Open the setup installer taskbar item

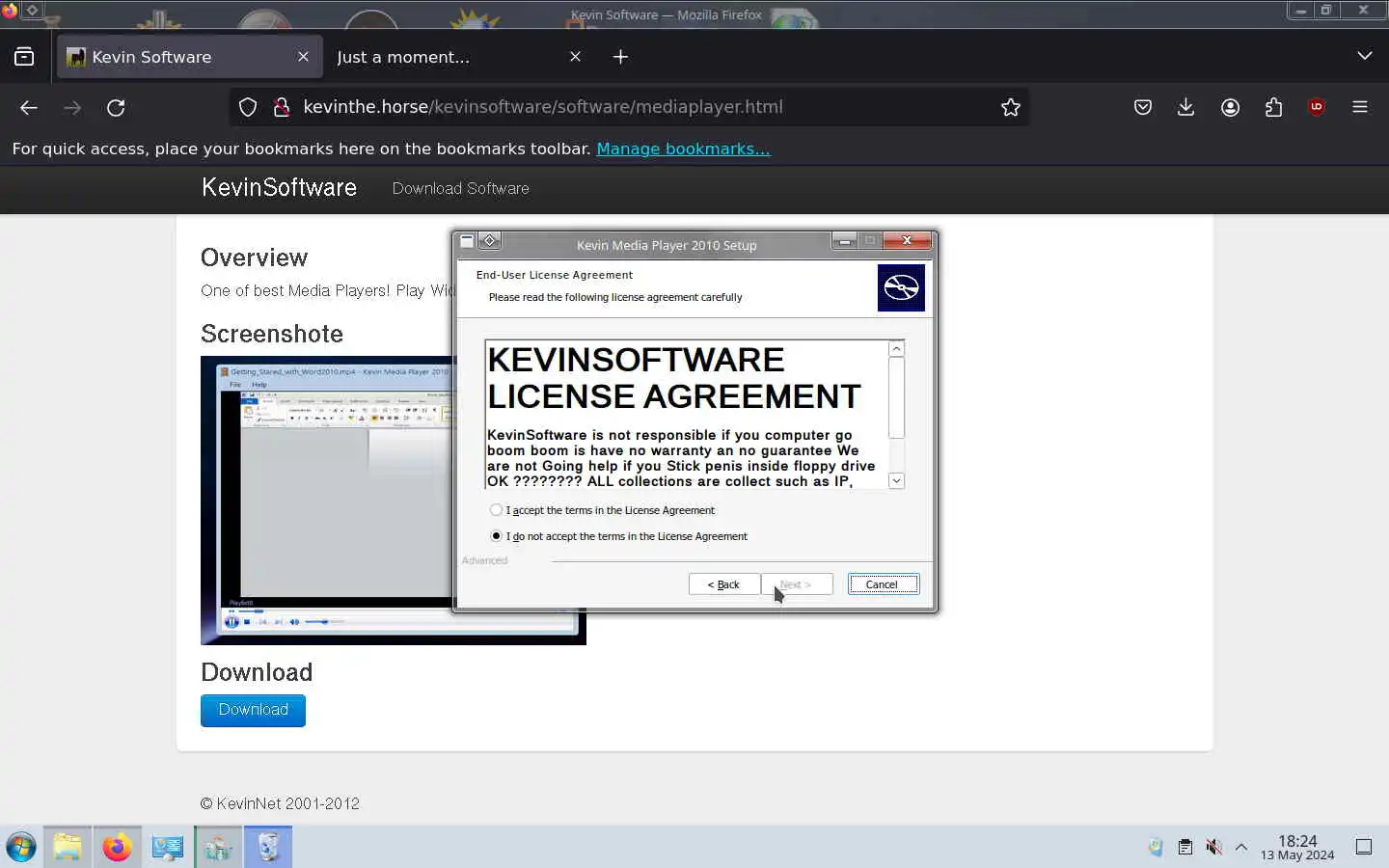[218, 848]
